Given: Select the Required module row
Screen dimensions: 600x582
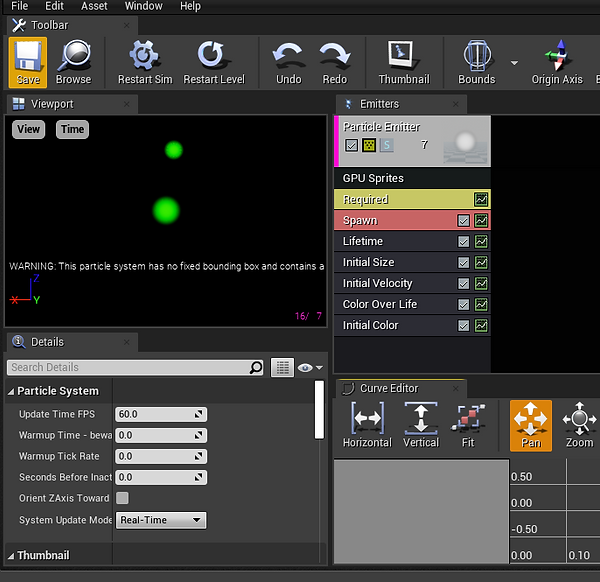Looking at the screenshot, I should pos(412,199).
